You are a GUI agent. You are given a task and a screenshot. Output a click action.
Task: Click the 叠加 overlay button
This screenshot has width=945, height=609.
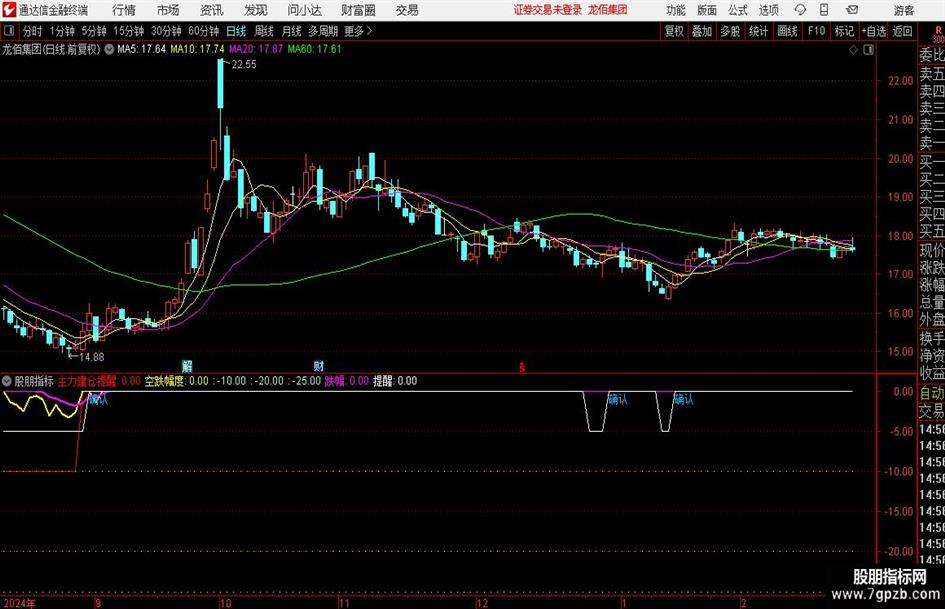pos(702,31)
